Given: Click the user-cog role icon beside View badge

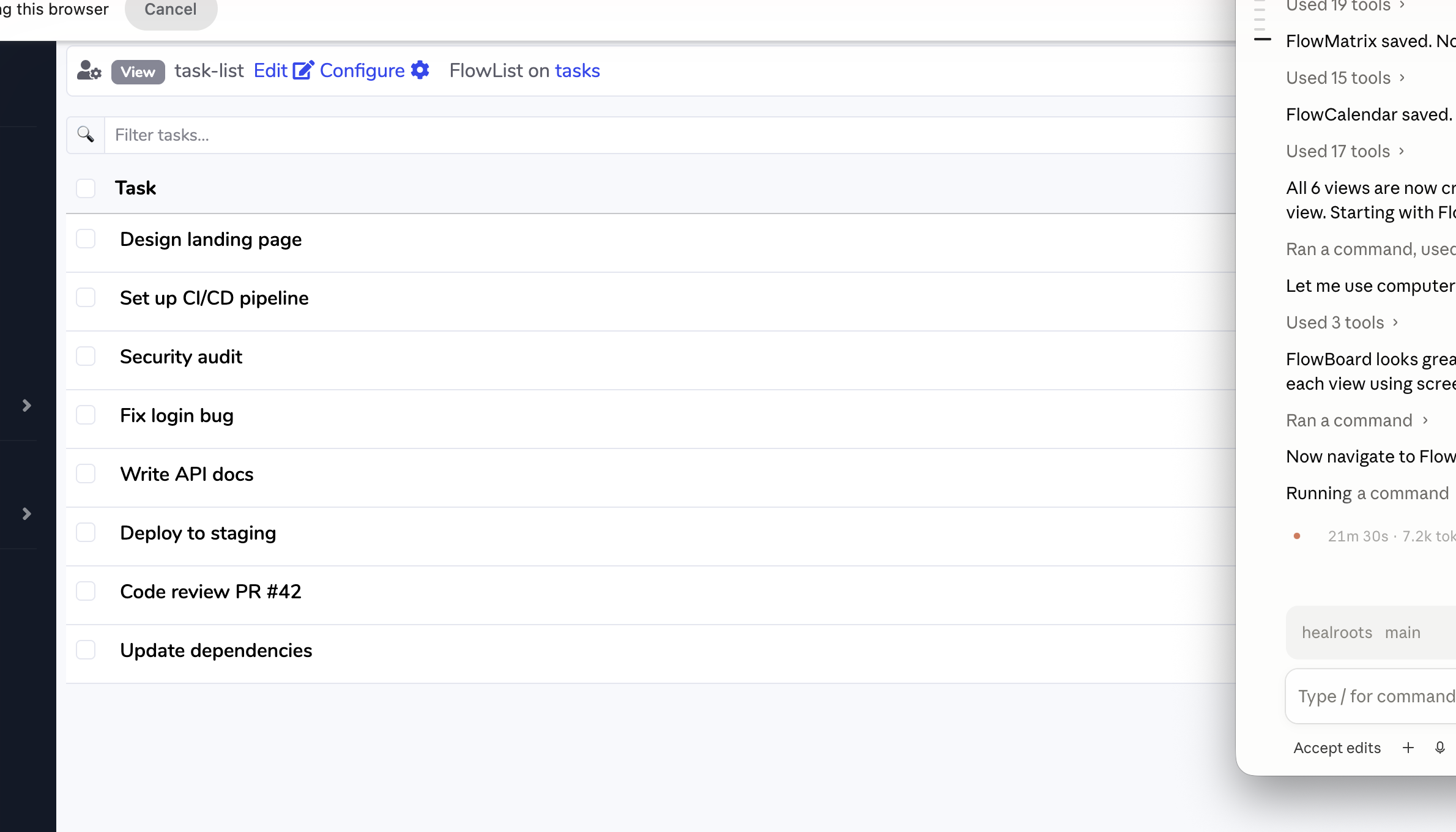Looking at the screenshot, I should click(89, 71).
